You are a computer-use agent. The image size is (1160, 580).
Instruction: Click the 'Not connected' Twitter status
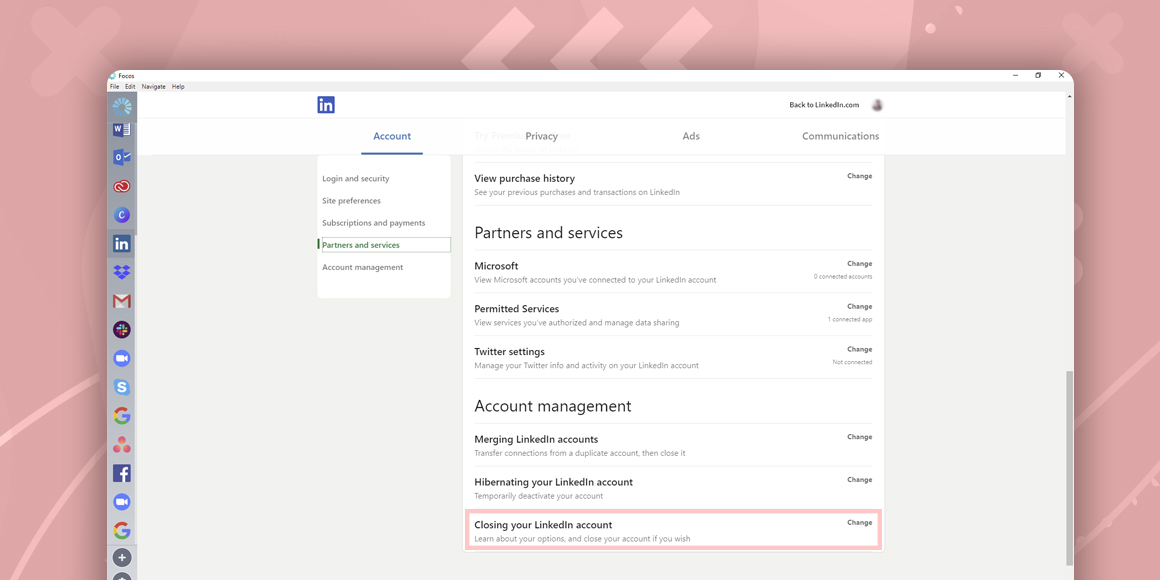coord(852,362)
